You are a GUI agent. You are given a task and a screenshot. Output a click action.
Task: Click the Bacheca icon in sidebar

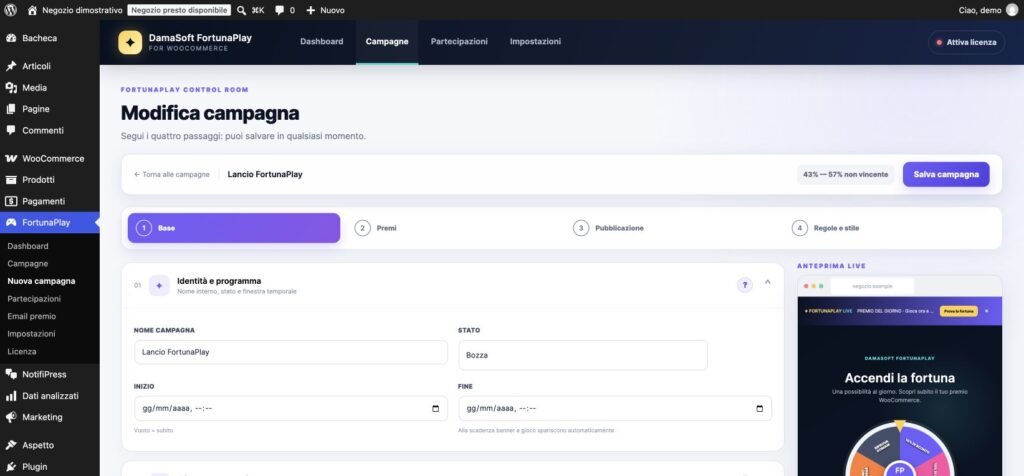10,38
